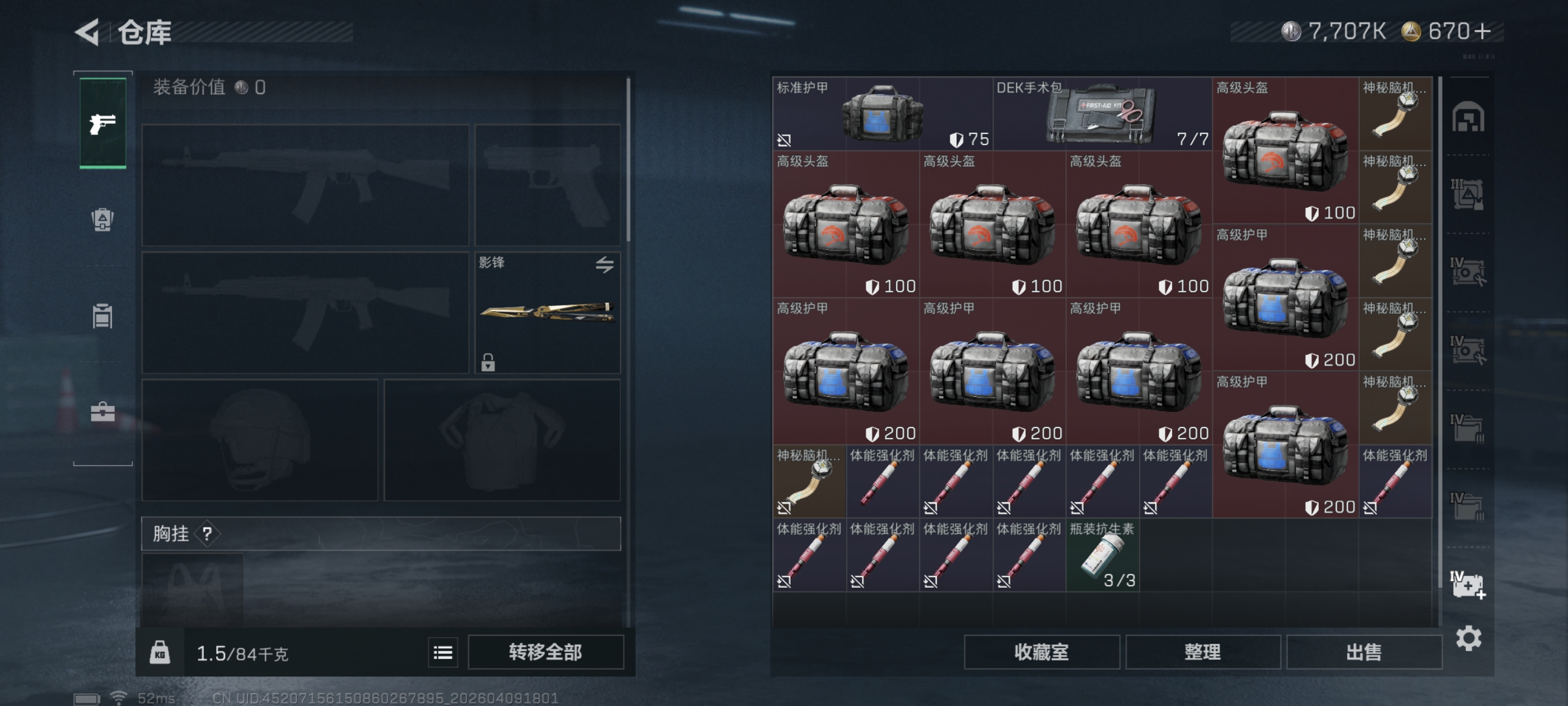The image size is (1568, 706).
Task: Click the 转移全部 button
Action: (545, 652)
